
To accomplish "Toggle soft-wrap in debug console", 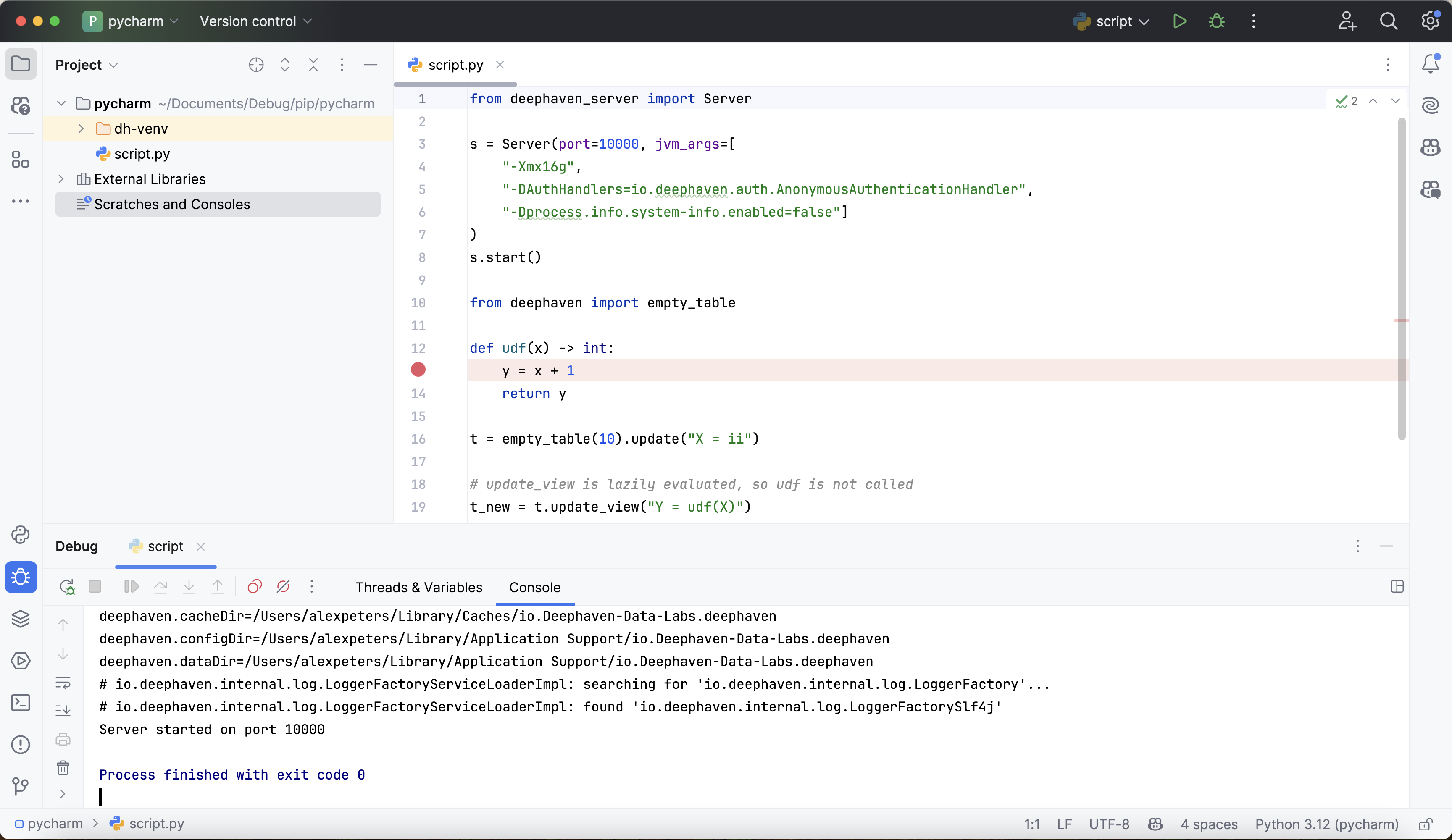I will (63, 683).
